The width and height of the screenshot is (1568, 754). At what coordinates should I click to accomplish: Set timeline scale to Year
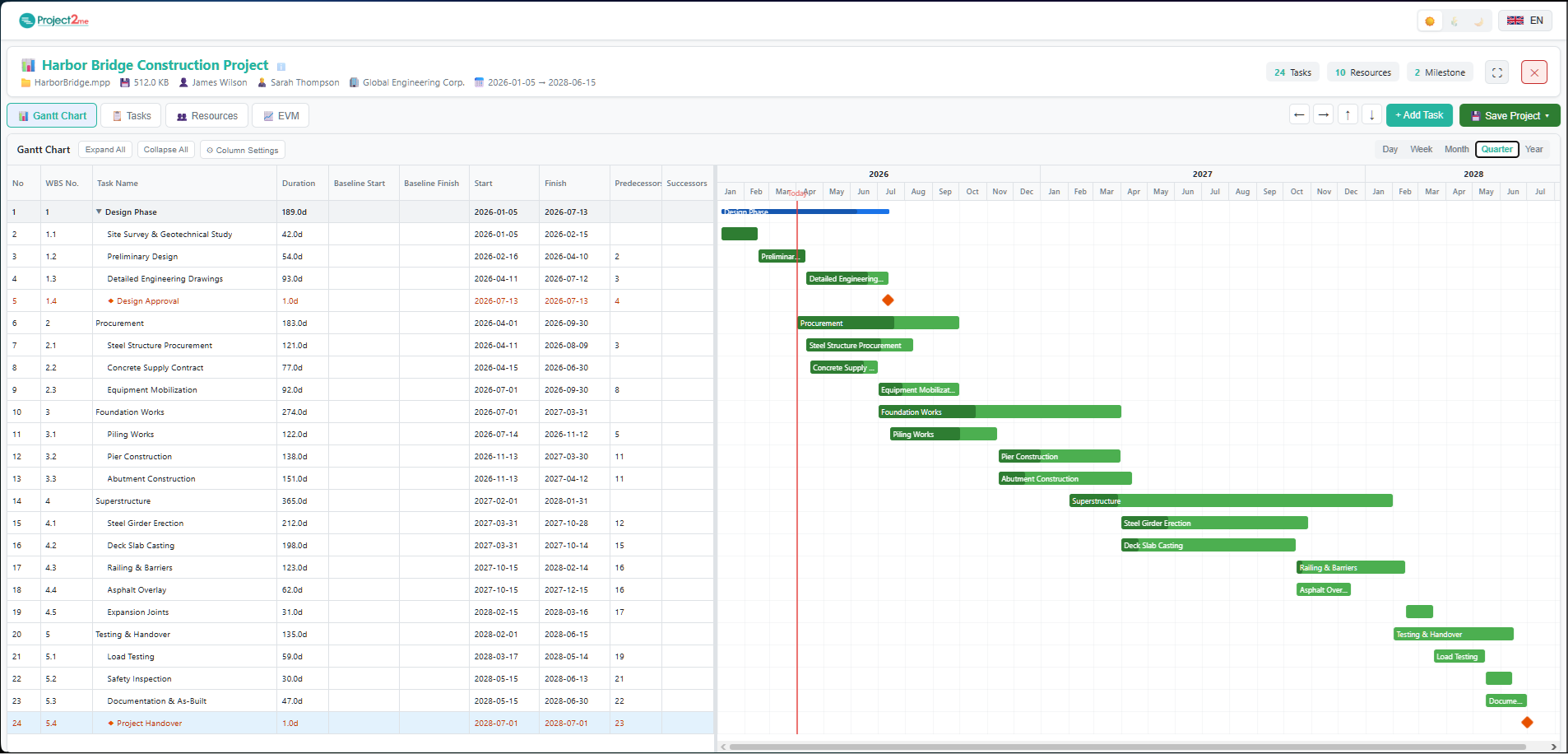point(1533,149)
